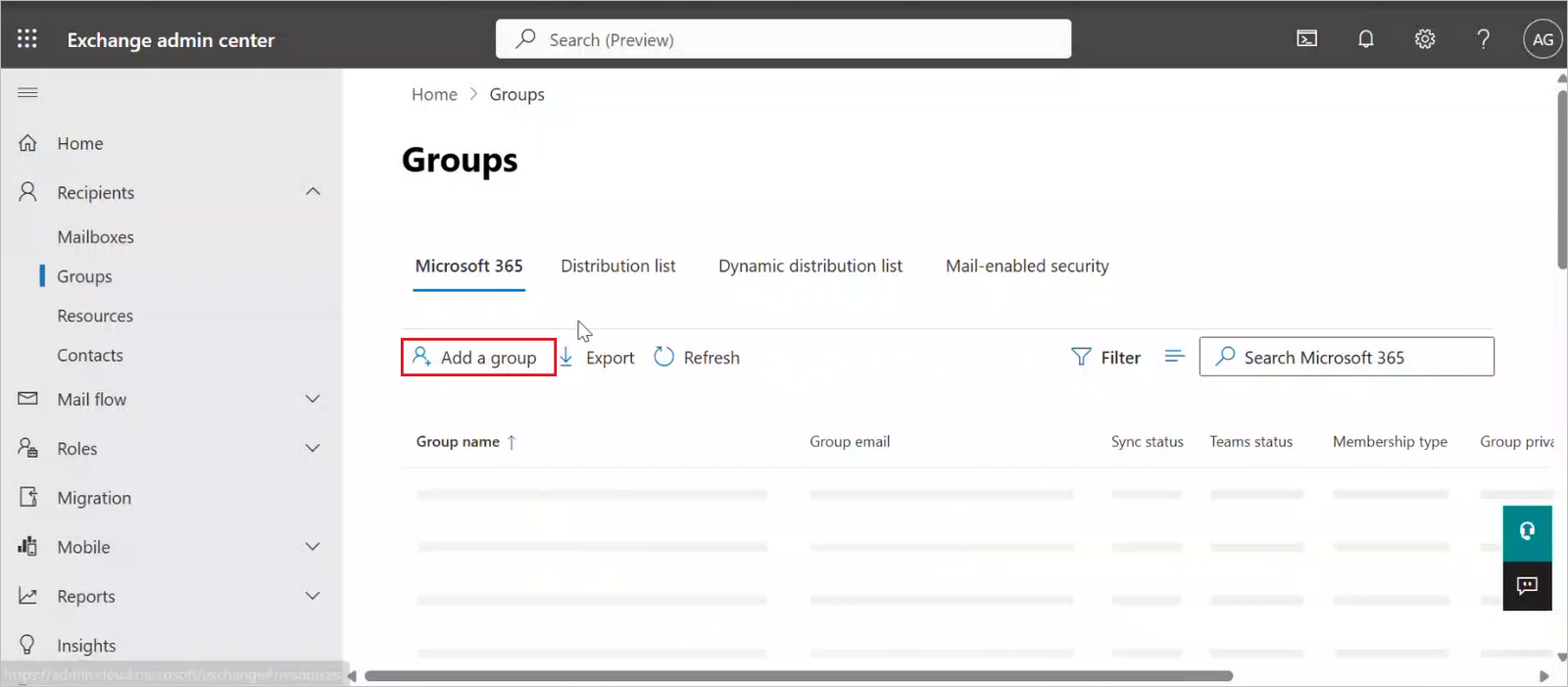Open Groups in the sidebar
1568x687 pixels.
coord(84,276)
